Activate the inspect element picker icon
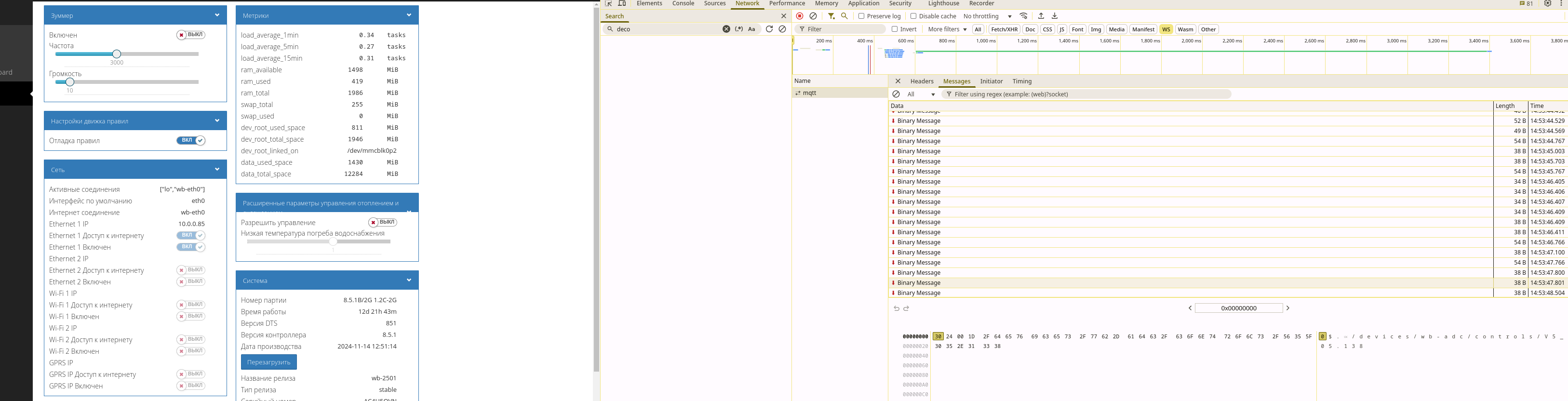Image resolution: width=1568 pixels, height=401 pixels. [x=608, y=4]
